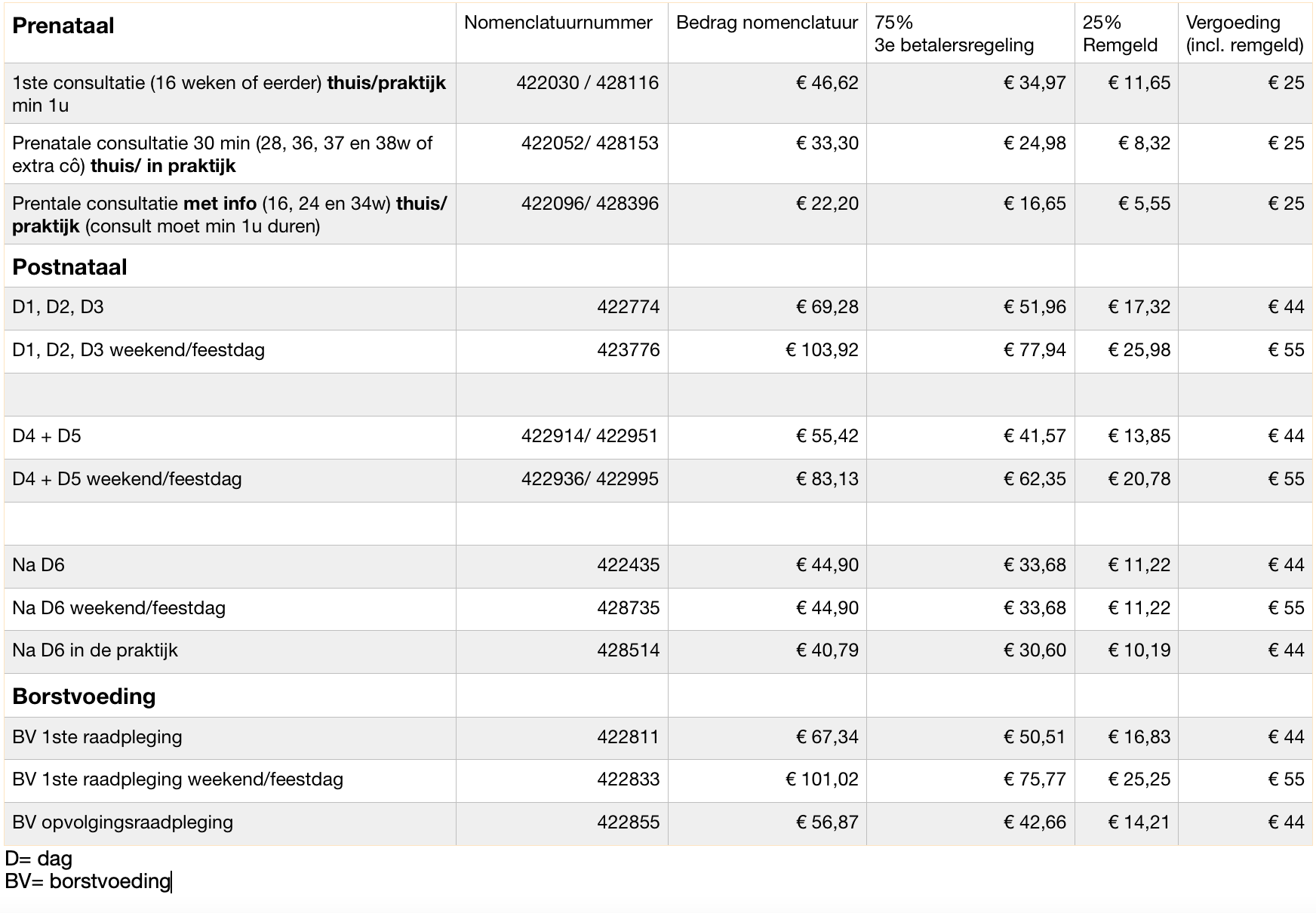This screenshot has width=1316, height=913.
Task: Click nomenclature number 428735 cell
Action: 628,608
